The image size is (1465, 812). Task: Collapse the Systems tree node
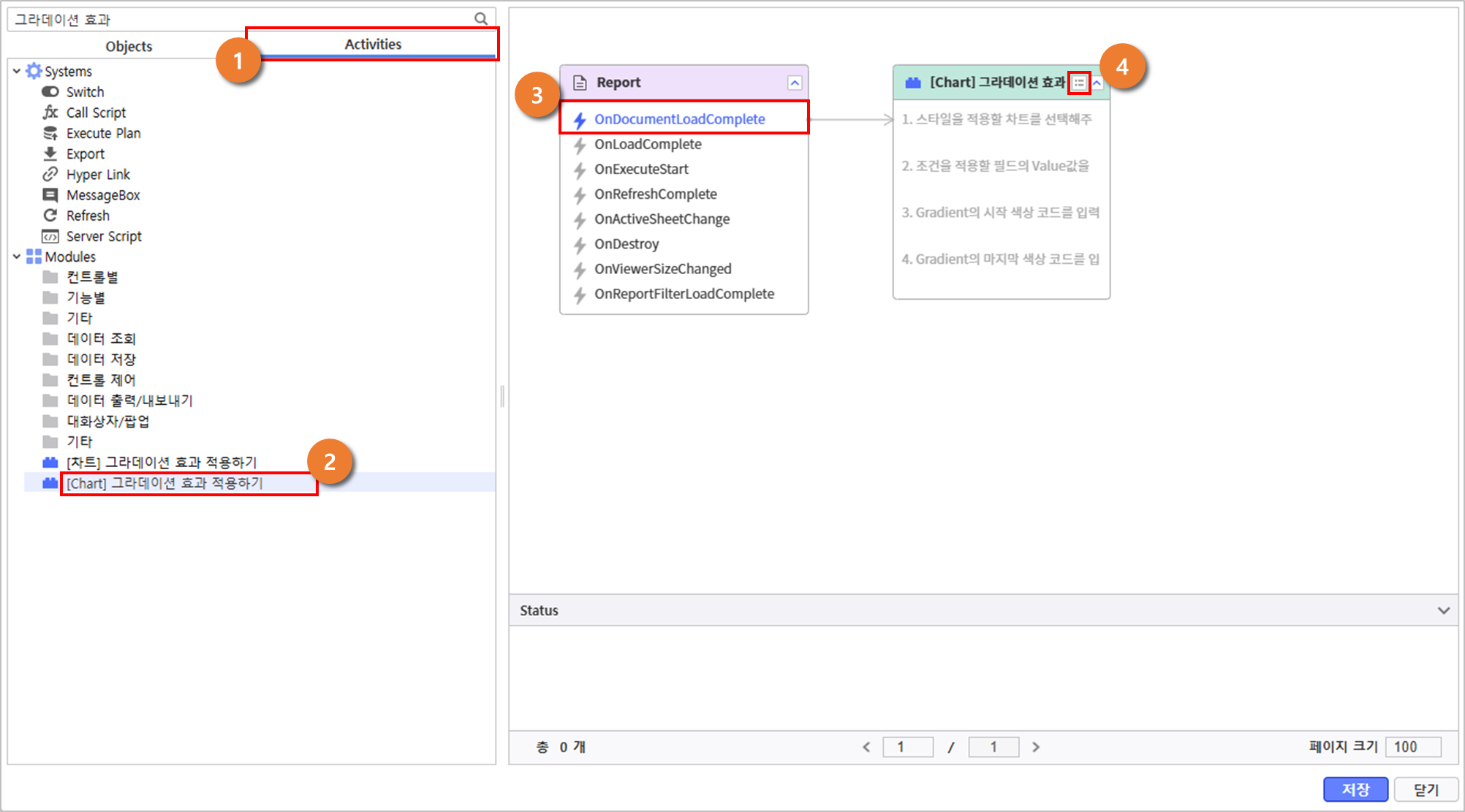16,71
